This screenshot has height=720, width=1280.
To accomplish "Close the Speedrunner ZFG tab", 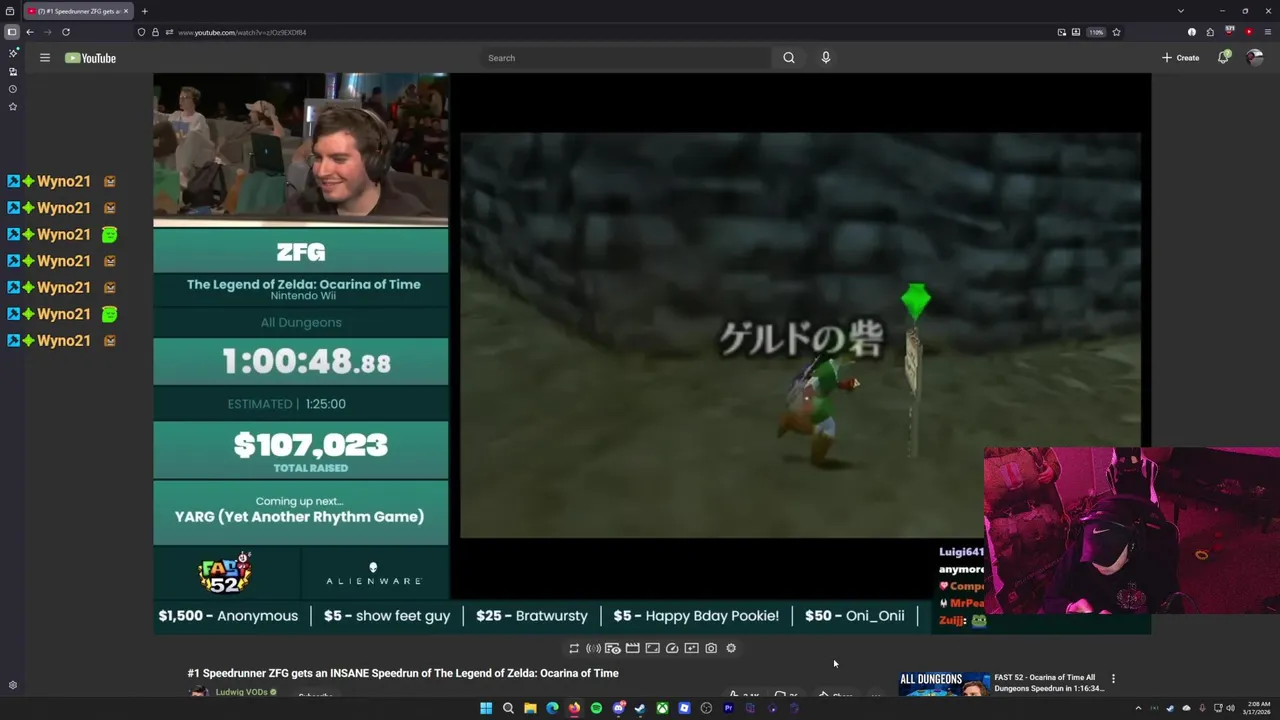I will coord(126,11).
